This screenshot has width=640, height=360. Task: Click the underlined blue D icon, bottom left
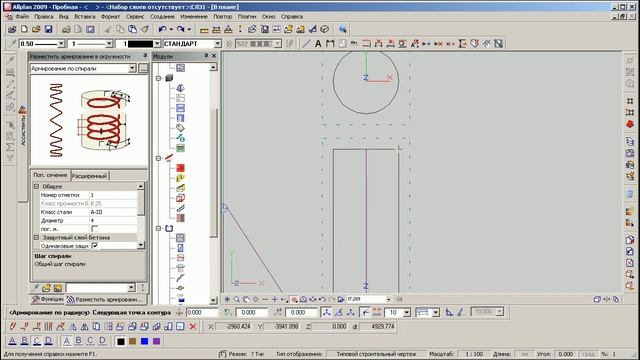49,341
